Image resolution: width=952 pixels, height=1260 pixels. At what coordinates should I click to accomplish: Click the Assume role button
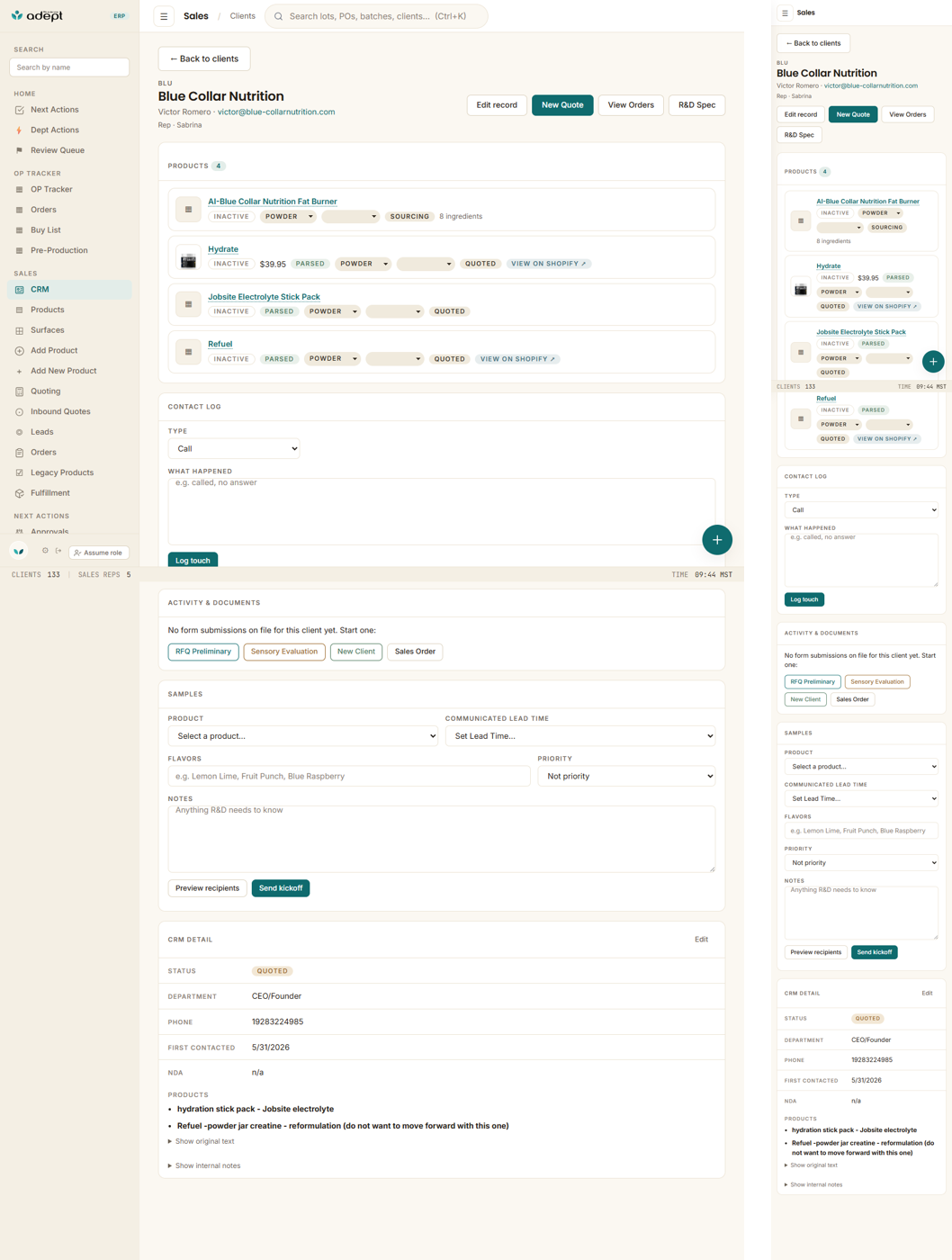tap(99, 553)
